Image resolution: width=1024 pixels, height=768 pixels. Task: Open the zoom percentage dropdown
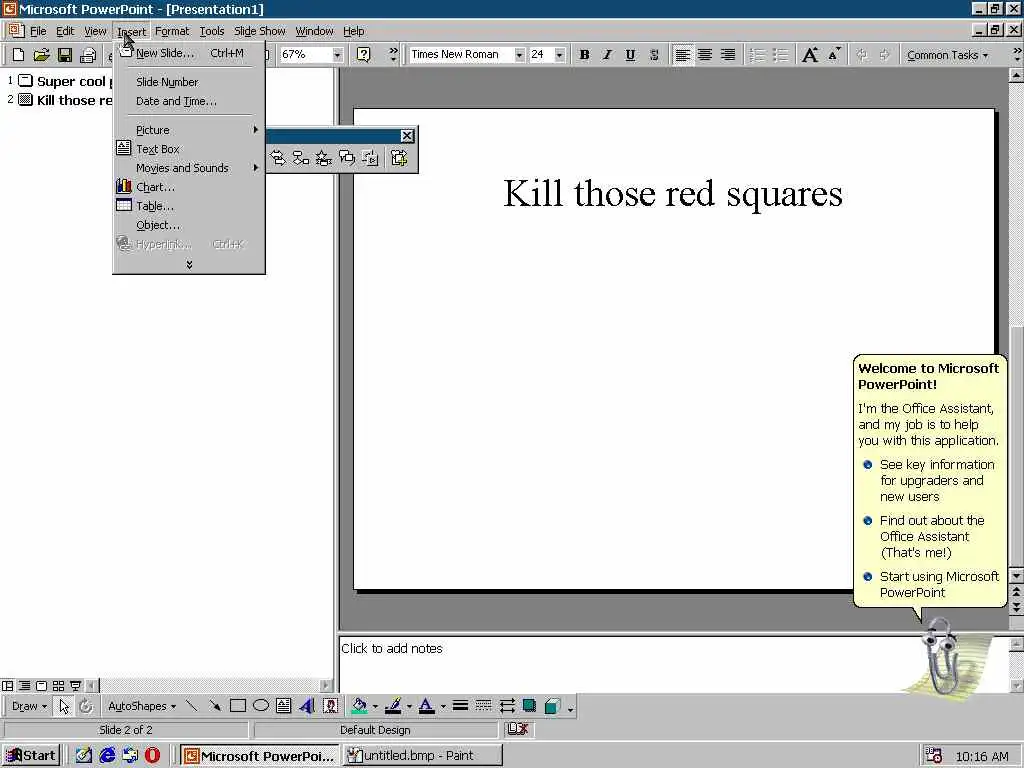point(337,55)
